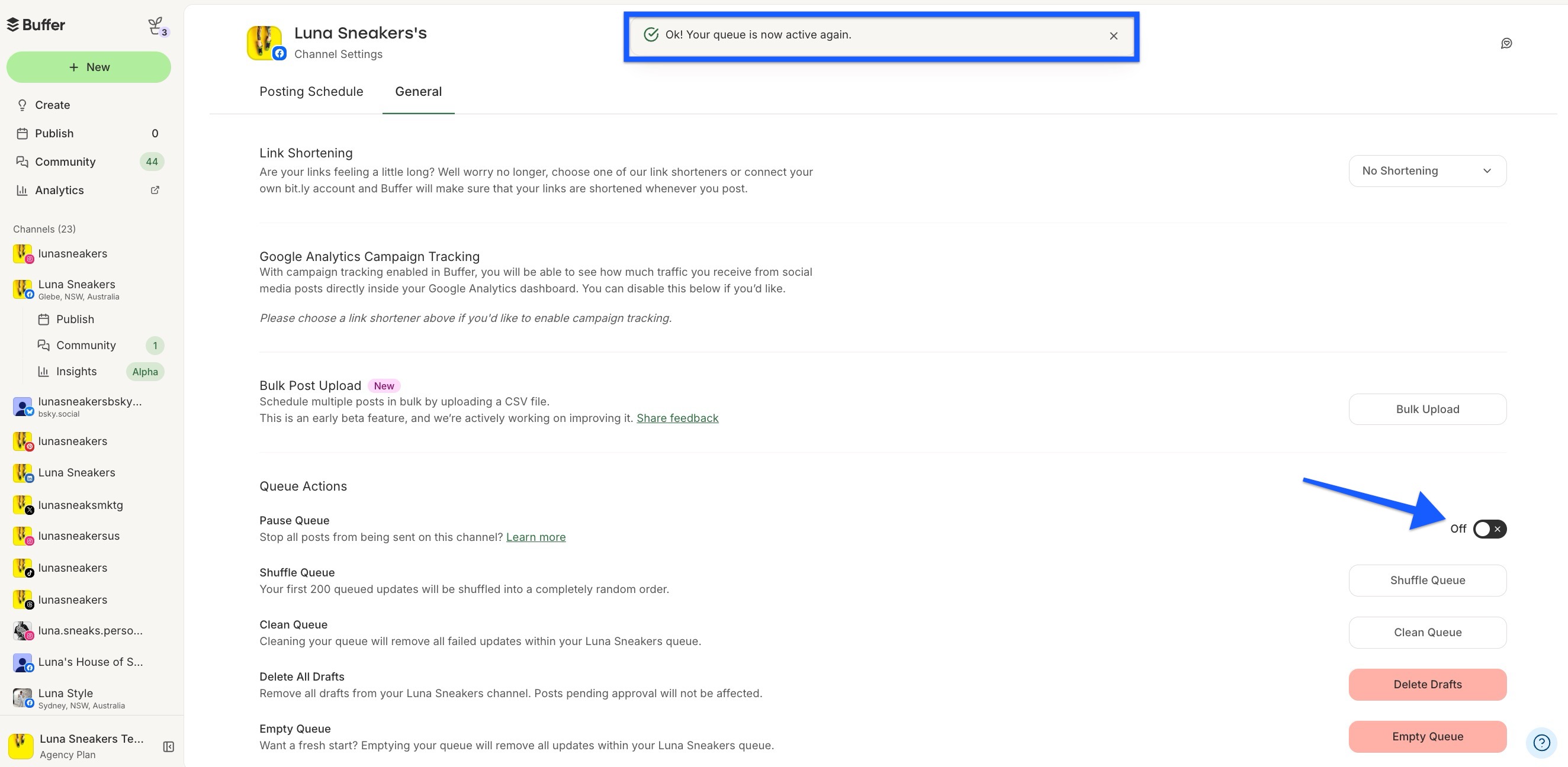Viewport: 1568px width, 767px height.
Task: Select the lunasneakers Pinterest channel
Action: coord(89,441)
